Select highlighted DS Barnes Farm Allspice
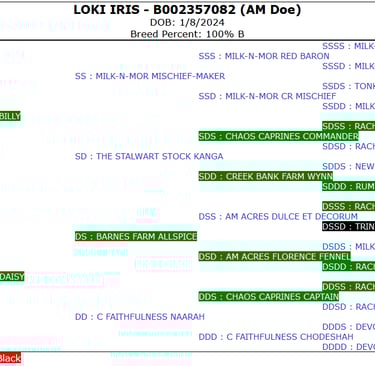 pos(136,236)
